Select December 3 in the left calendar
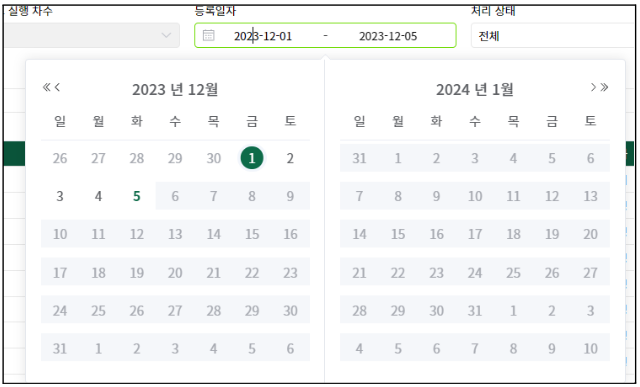Image resolution: width=640 pixels, height=387 pixels. coord(60,196)
